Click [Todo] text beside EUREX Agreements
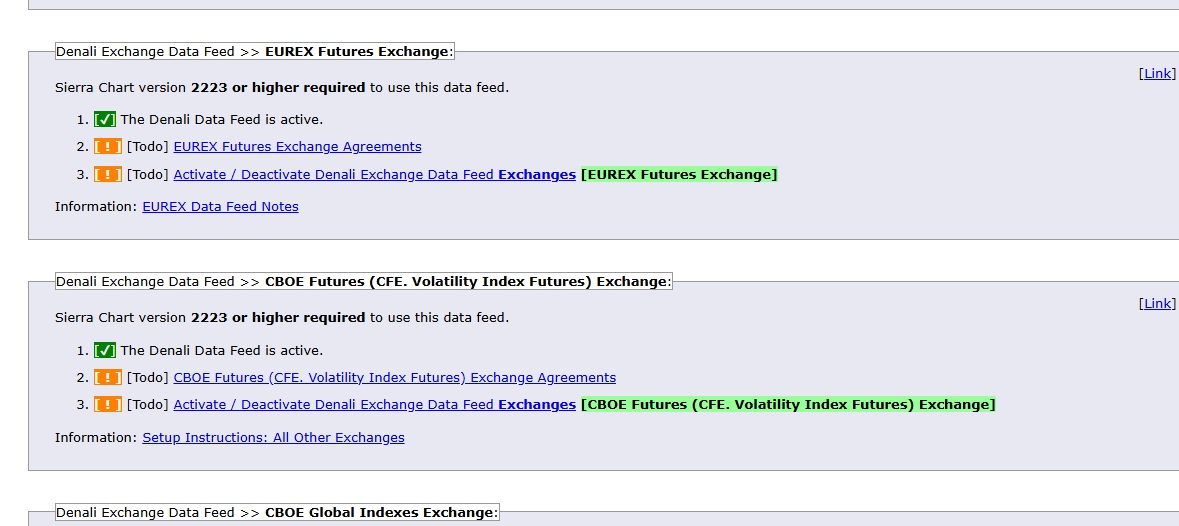This screenshot has width=1179, height=526. (147, 147)
